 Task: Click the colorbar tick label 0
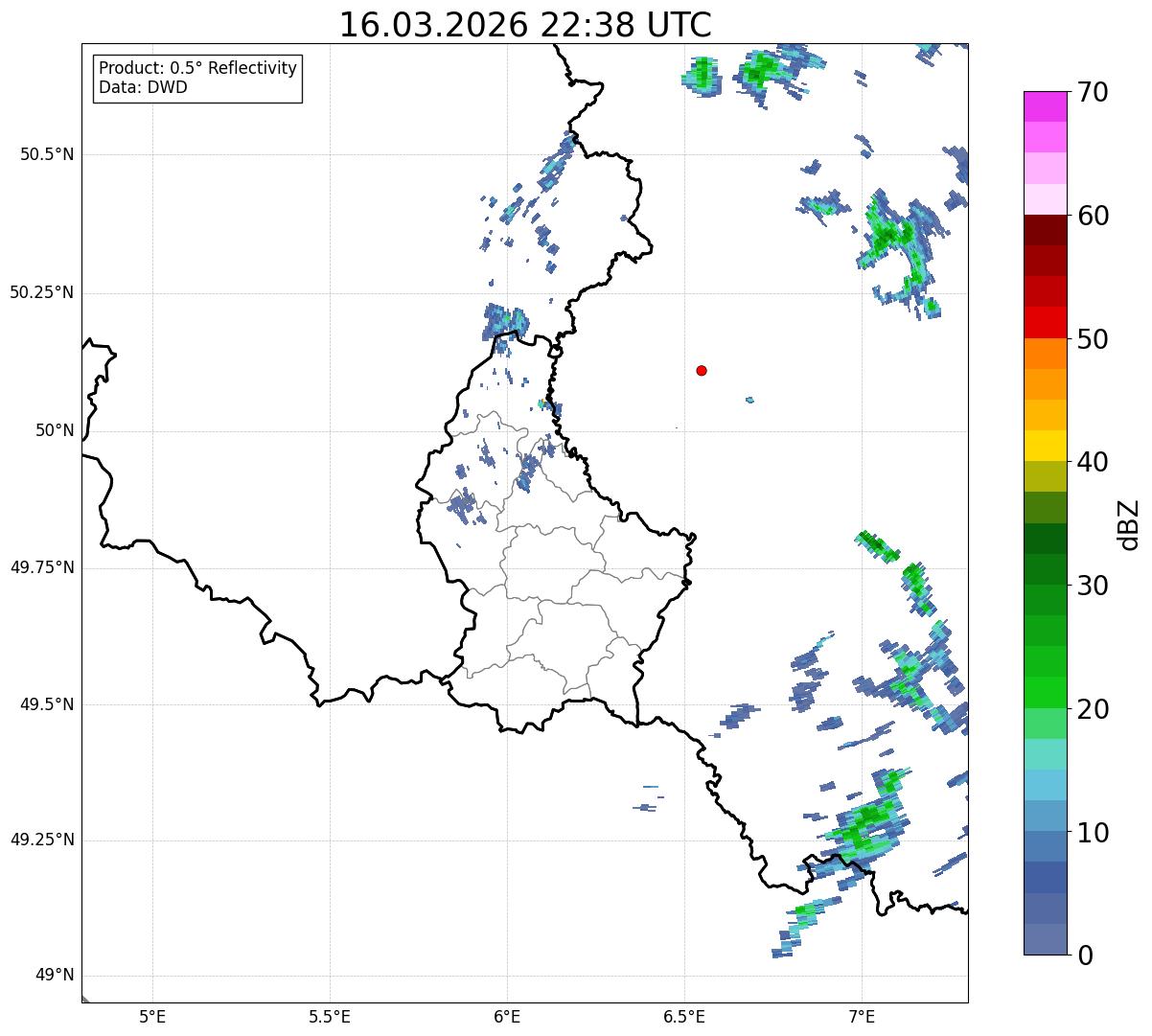pos(1084,955)
